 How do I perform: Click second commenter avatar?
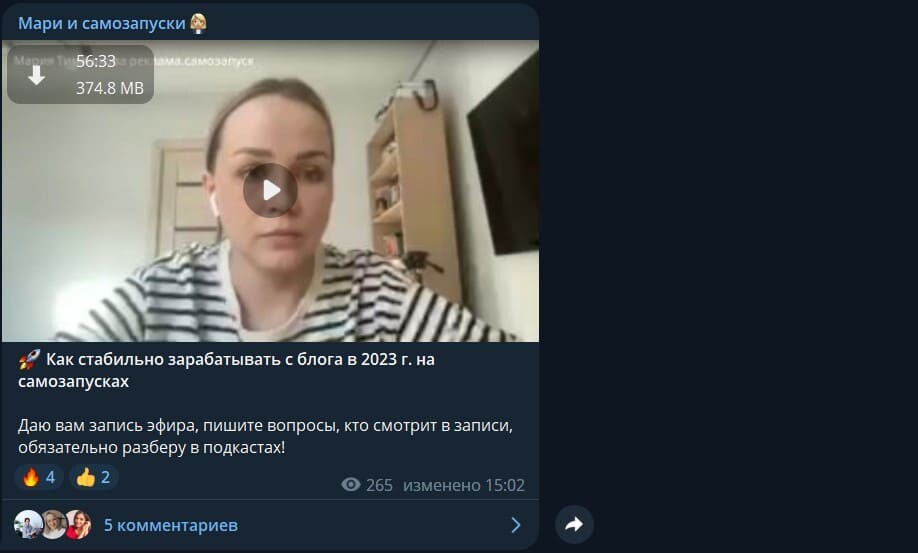53,524
